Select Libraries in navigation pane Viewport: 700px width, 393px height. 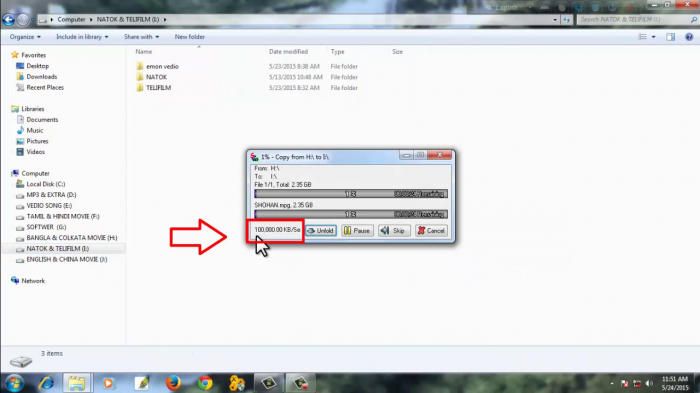[x=33, y=109]
